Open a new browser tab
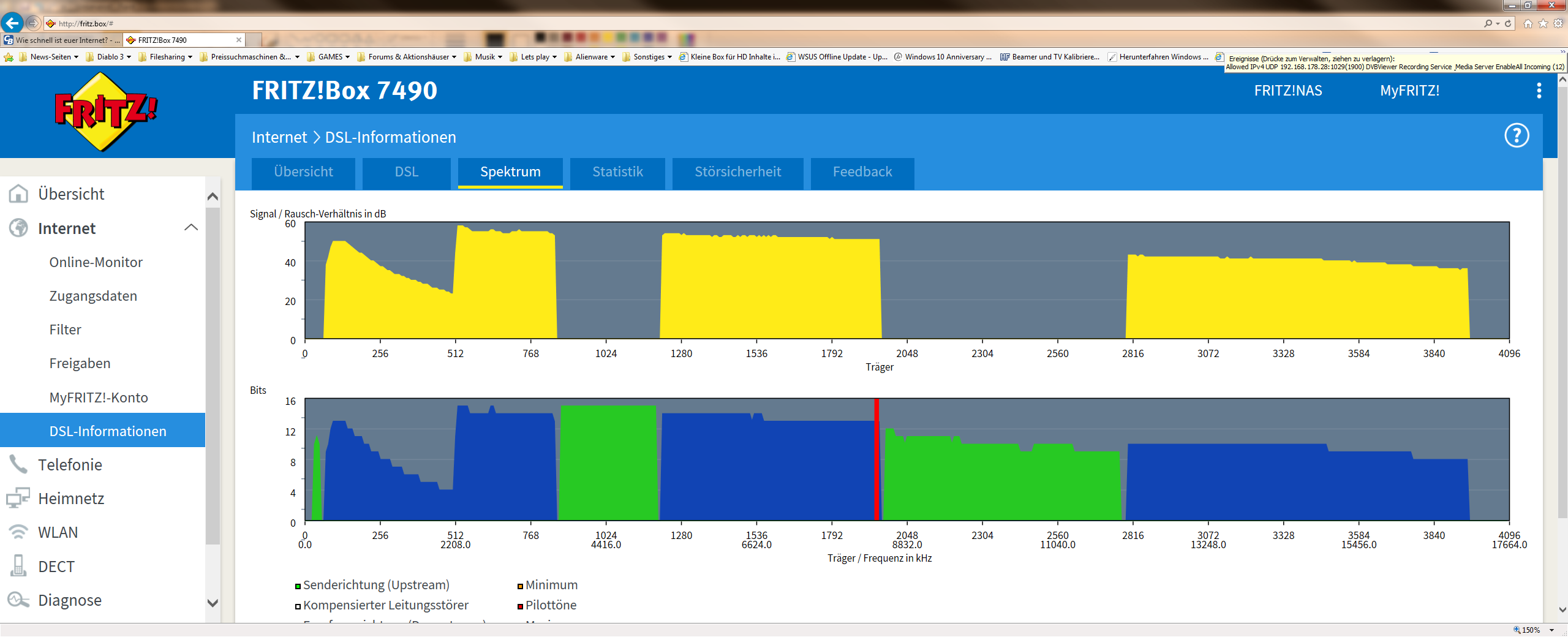1568x637 pixels. point(254,40)
